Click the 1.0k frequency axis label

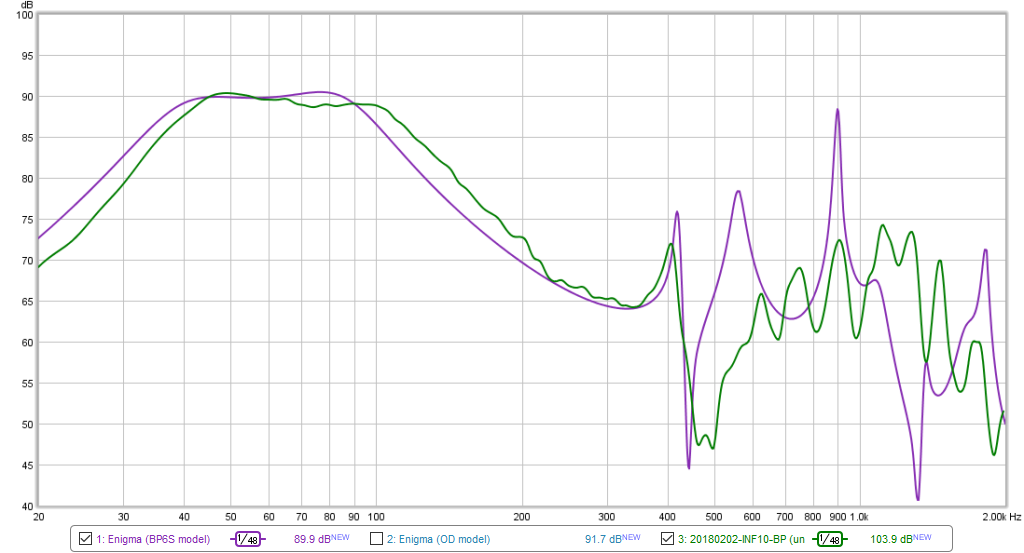tap(859, 517)
